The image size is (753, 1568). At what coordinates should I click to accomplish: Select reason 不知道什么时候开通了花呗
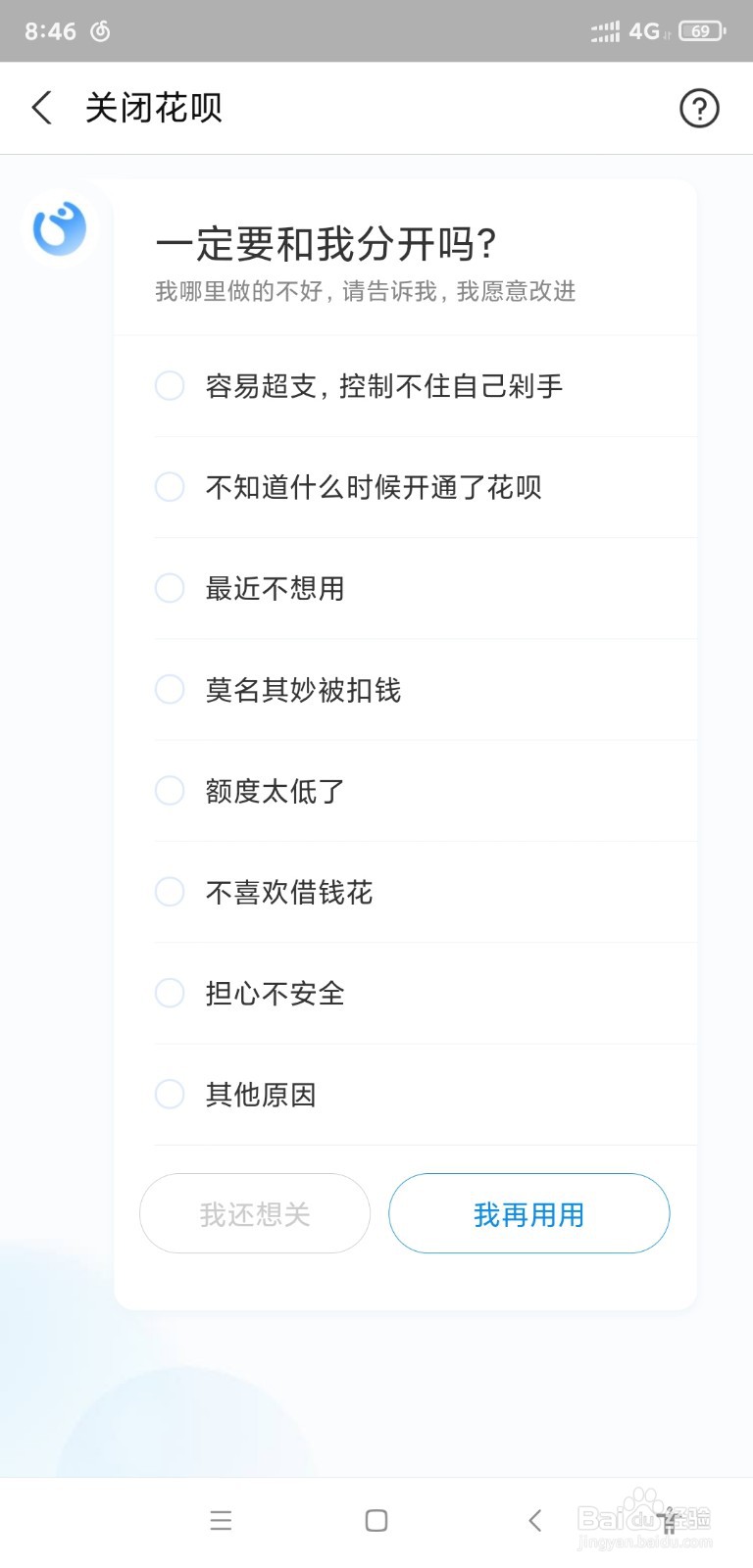click(170, 487)
